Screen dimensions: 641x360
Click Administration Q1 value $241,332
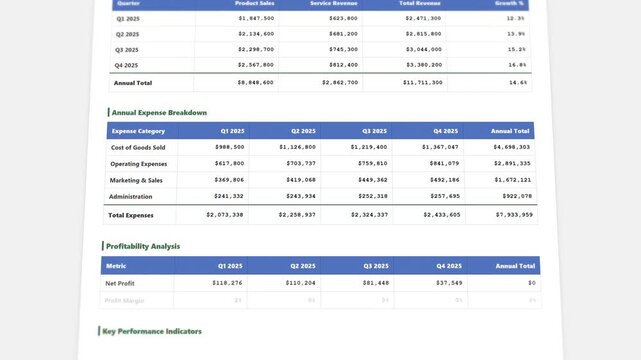coord(229,196)
